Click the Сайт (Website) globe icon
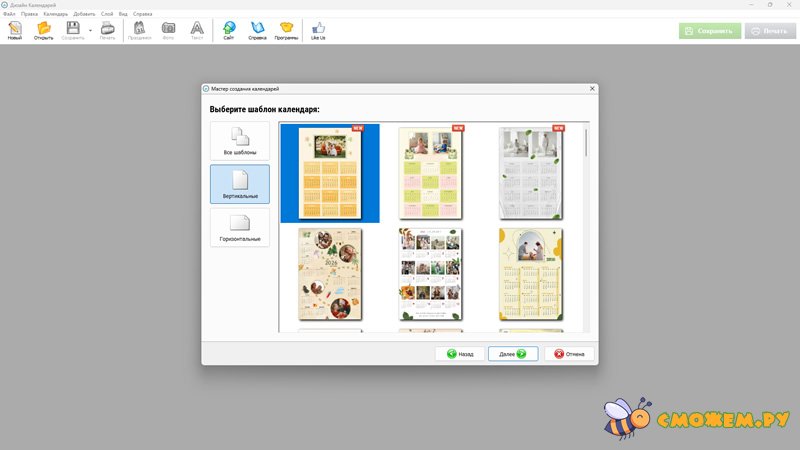 click(x=229, y=30)
